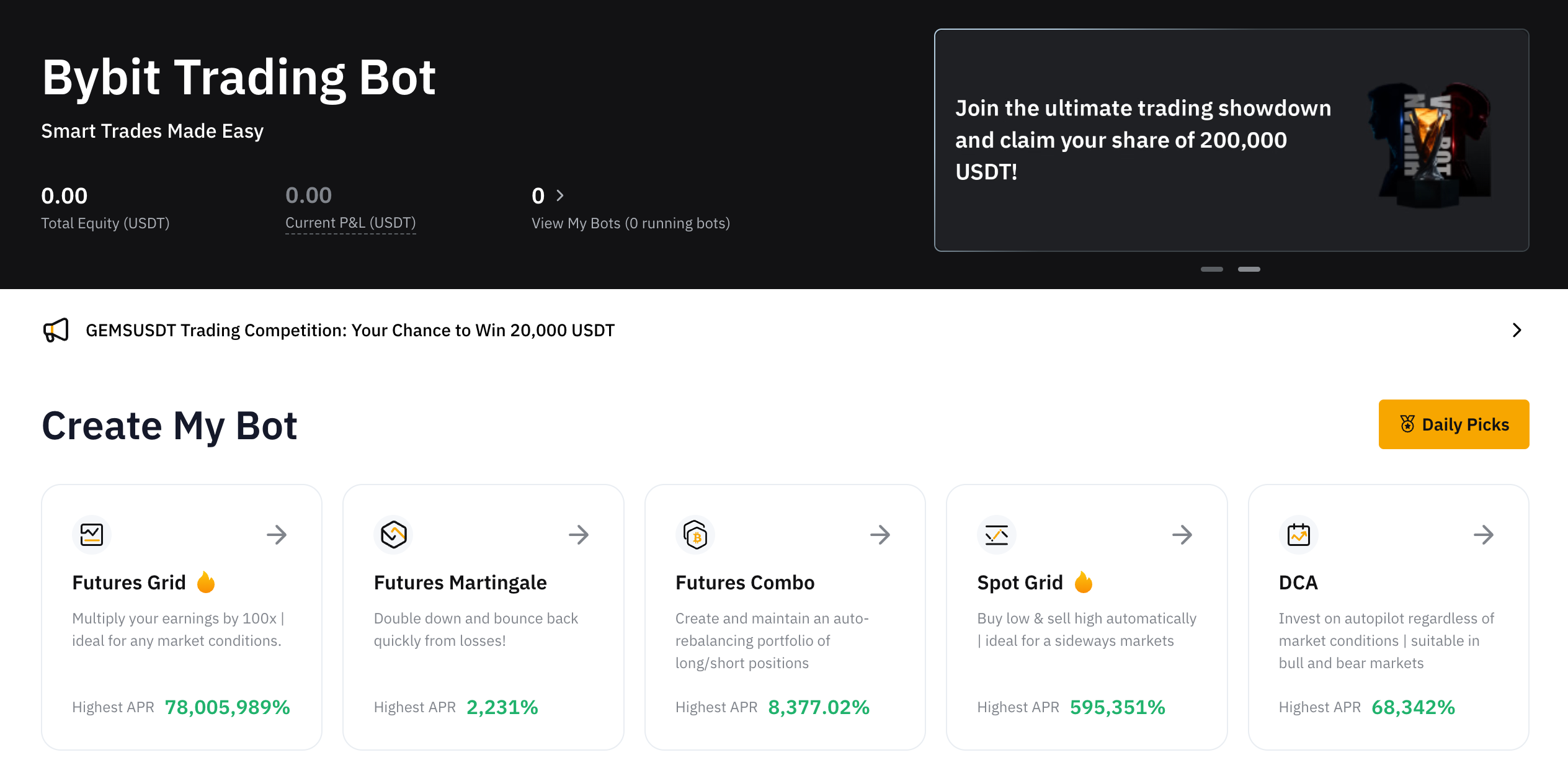Viewport: 1568px width, 773px height.
Task: Click the Spot Grid icon
Action: pos(997,535)
